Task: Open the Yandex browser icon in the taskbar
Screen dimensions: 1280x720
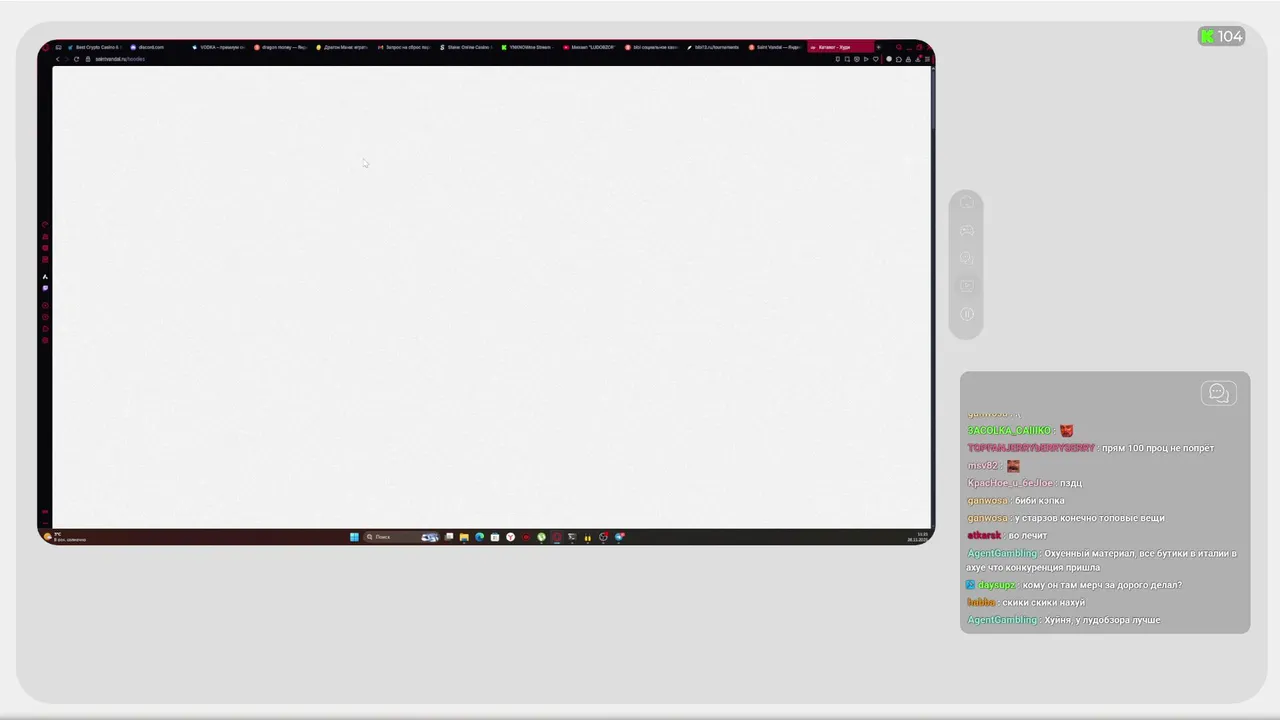Action: 510,537
